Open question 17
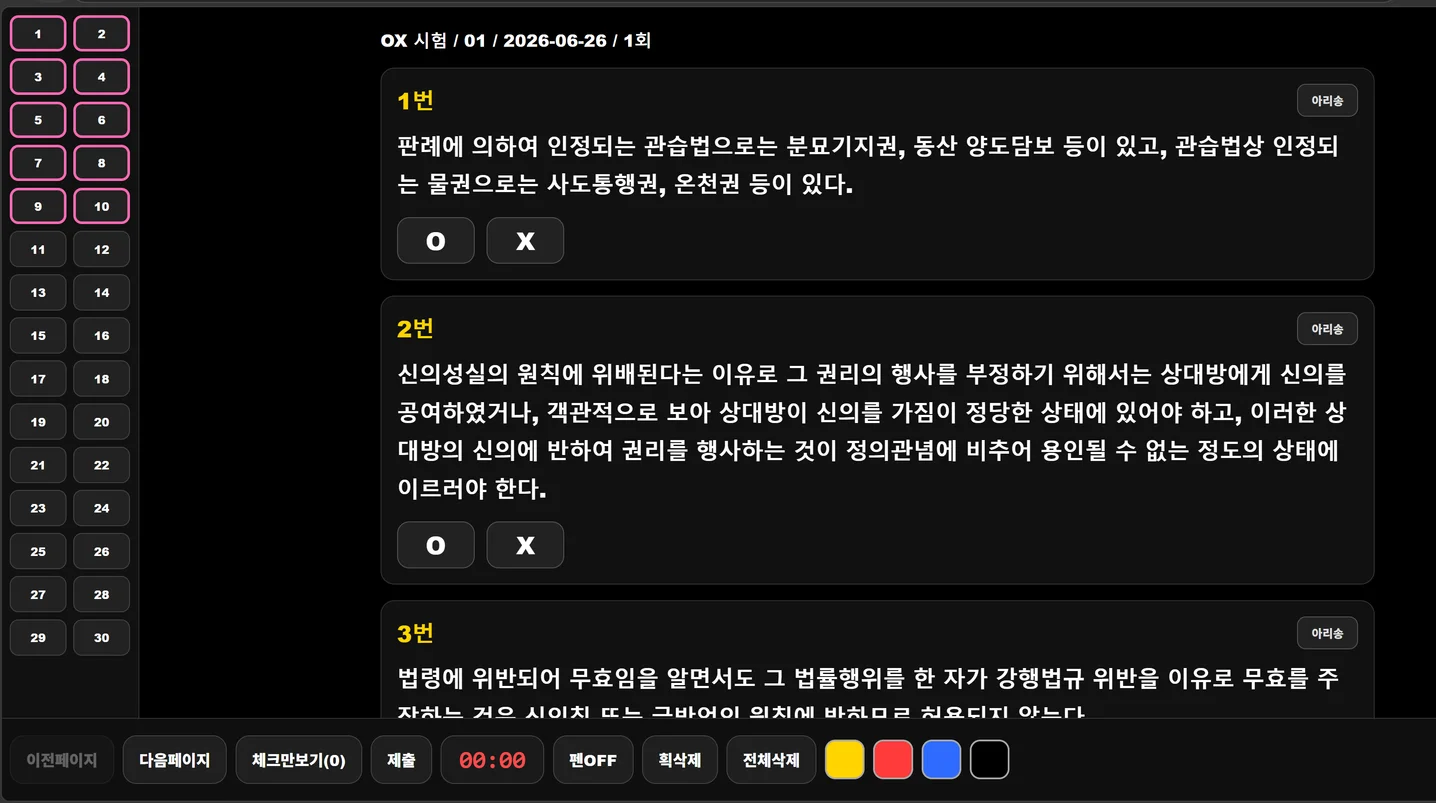 [x=38, y=379]
